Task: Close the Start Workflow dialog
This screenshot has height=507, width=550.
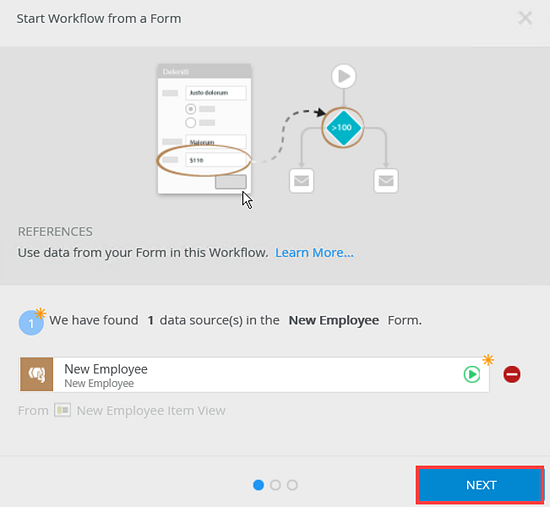Action: [525, 18]
